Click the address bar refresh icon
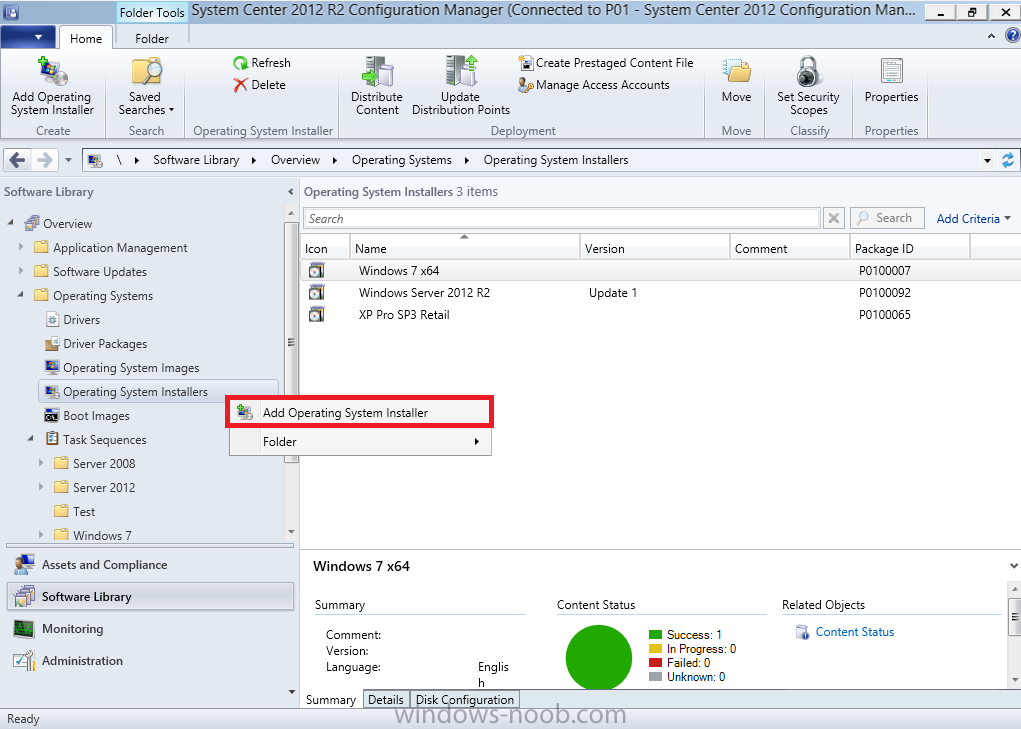 click(1008, 160)
